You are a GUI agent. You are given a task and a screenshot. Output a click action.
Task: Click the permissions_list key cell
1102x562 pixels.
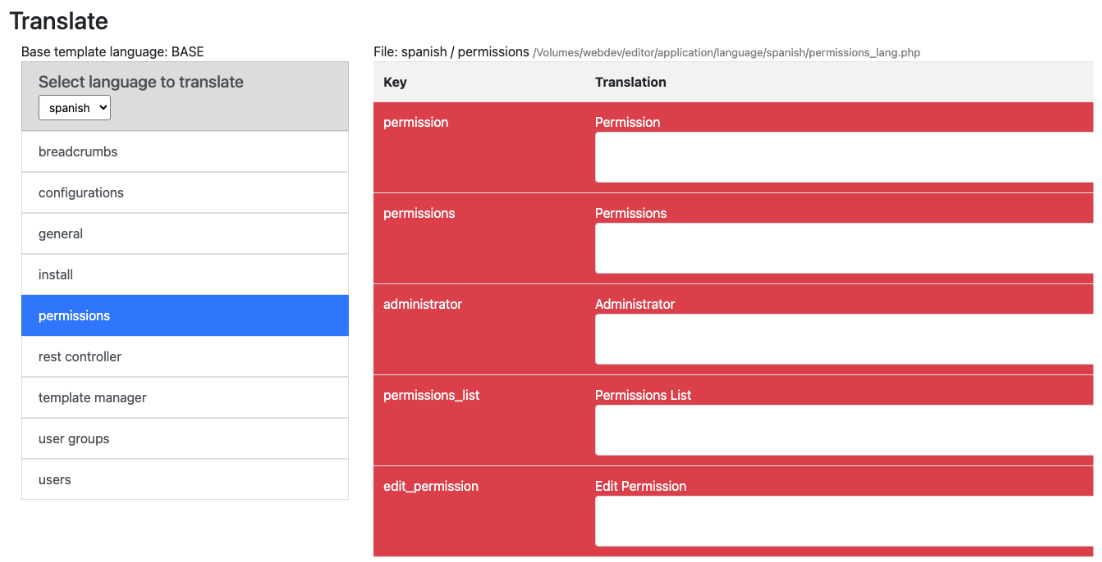431,395
